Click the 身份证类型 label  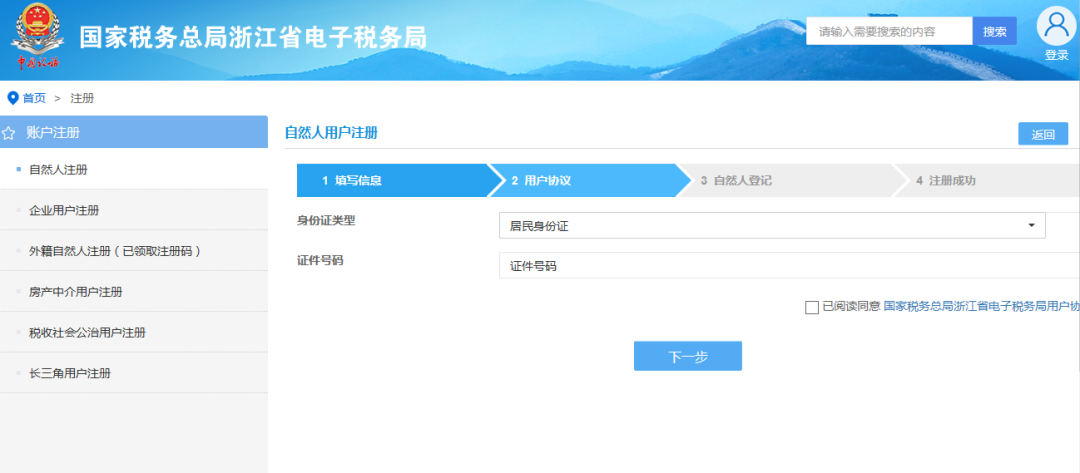click(x=326, y=220)
